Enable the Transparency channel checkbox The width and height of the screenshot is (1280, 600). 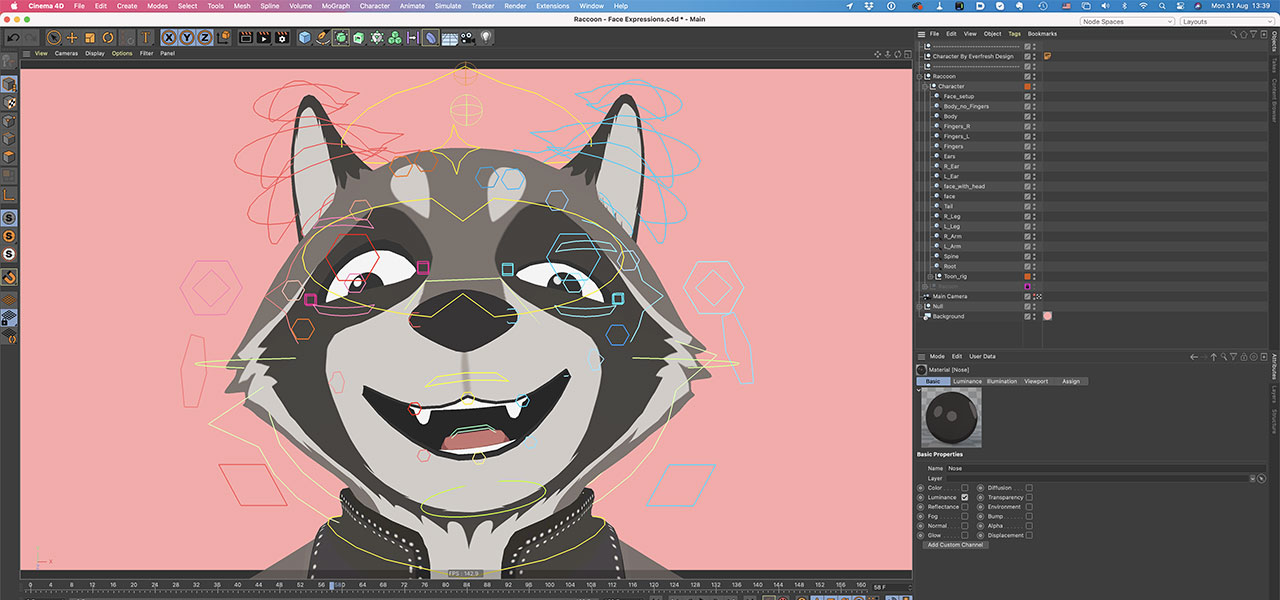[x=1029, y=498]
